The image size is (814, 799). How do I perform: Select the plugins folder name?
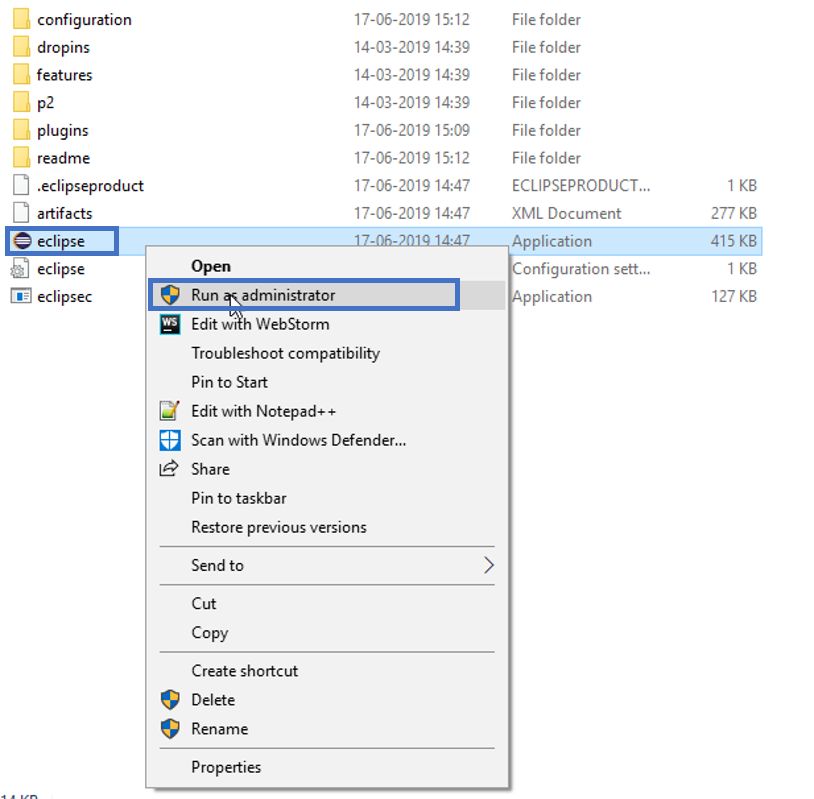(63, 130)
